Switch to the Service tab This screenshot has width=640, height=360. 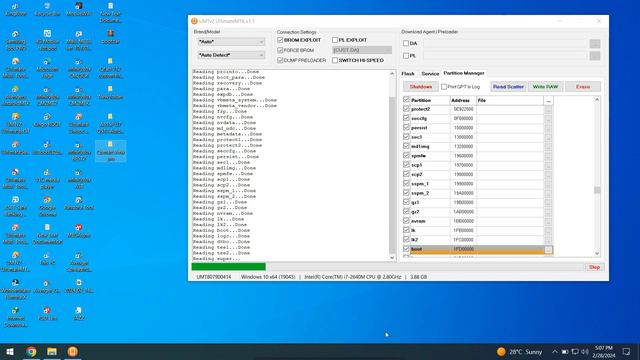[430, 74]
